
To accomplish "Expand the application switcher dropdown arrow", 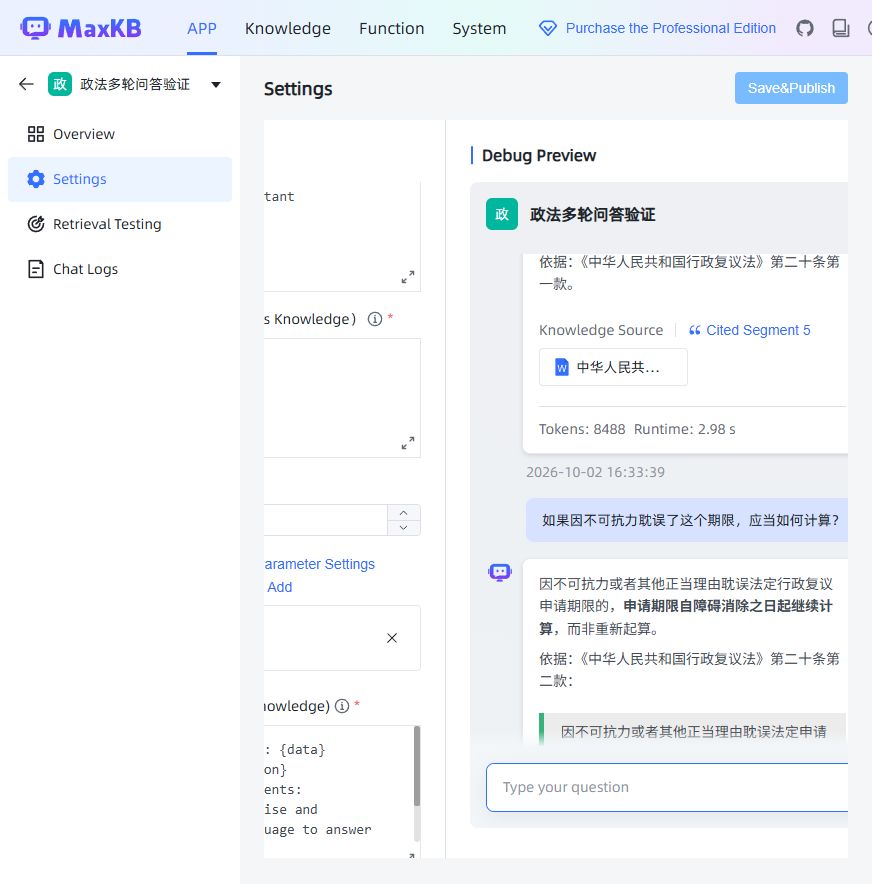I will (x=216, y=85).
